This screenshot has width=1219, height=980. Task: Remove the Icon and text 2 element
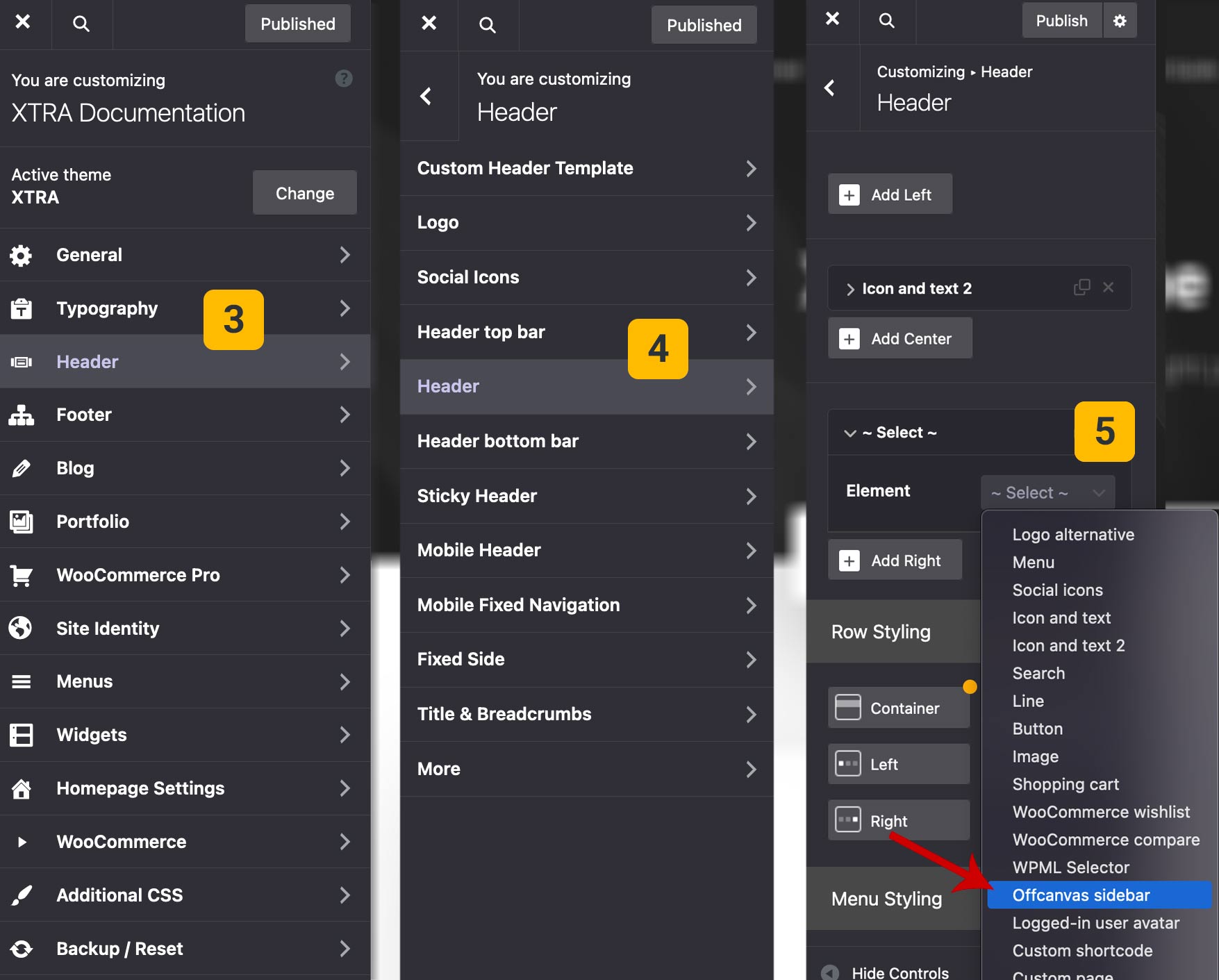pyautogui.click(x=1109, y=288)
